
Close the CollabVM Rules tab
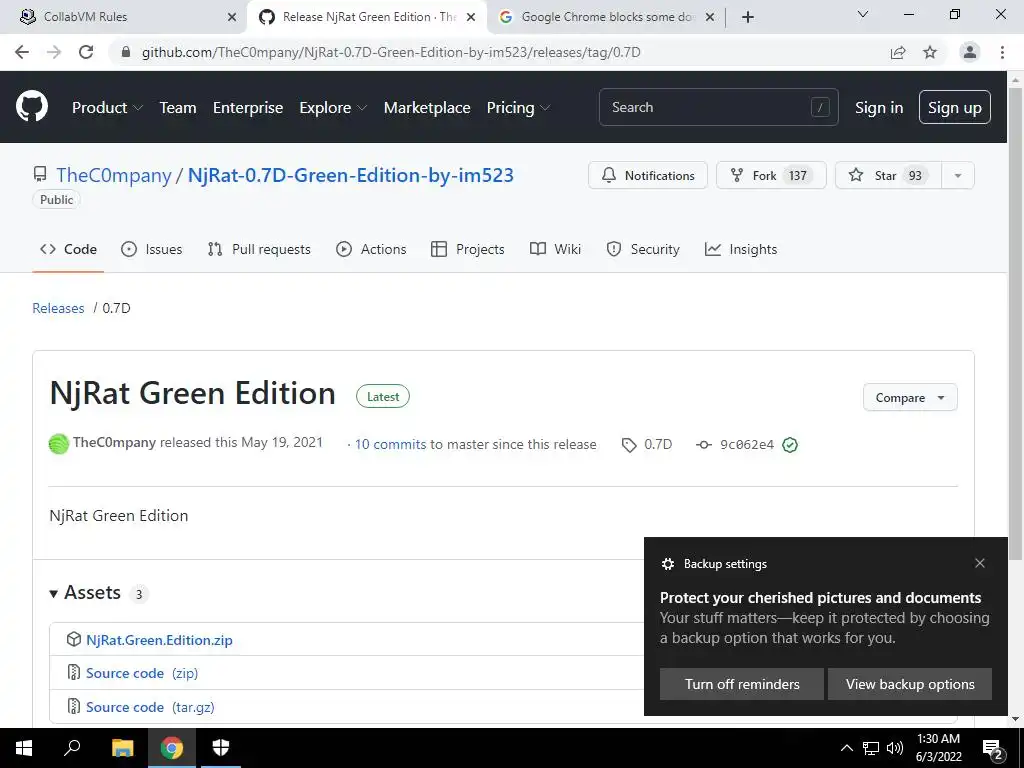[232, 17]
